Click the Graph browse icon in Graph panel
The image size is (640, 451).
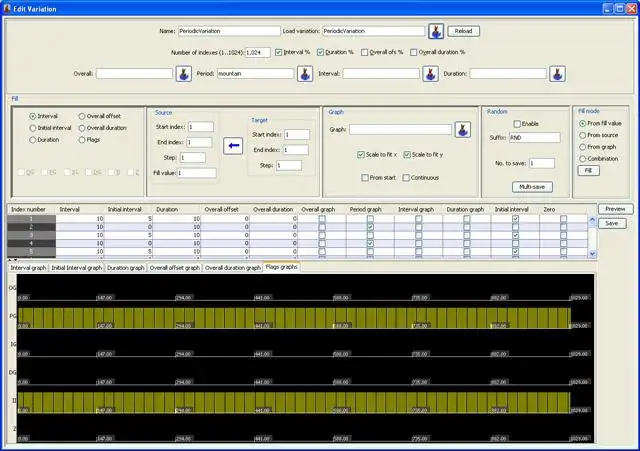(462, 129)
